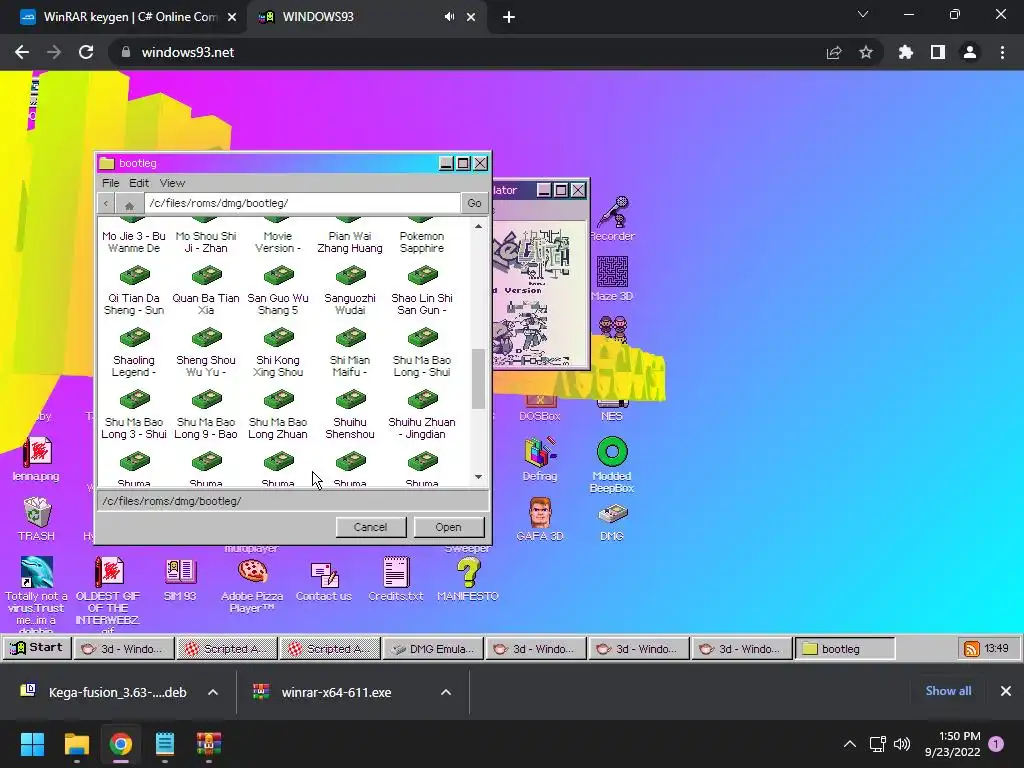Click the Go button beside path field
Screen dimensions: 1024x768
click(x=475, y=203)
